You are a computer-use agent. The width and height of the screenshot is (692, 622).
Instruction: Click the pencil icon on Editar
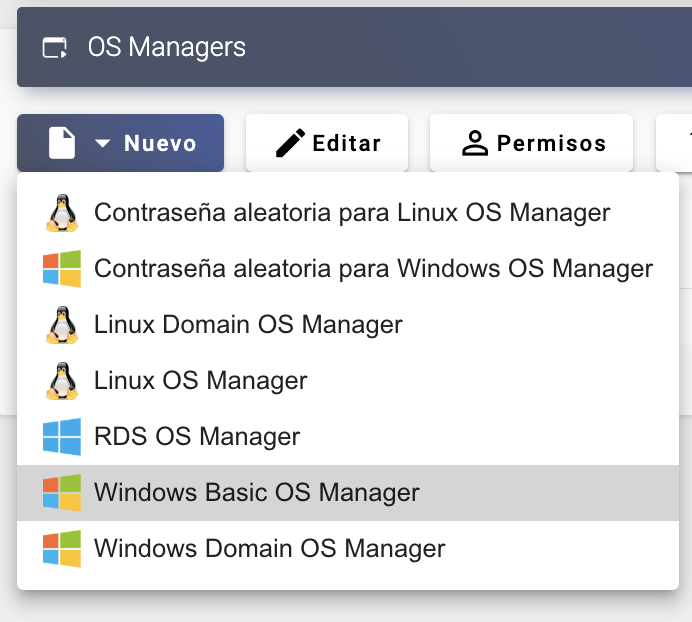[x=290, y=144]
